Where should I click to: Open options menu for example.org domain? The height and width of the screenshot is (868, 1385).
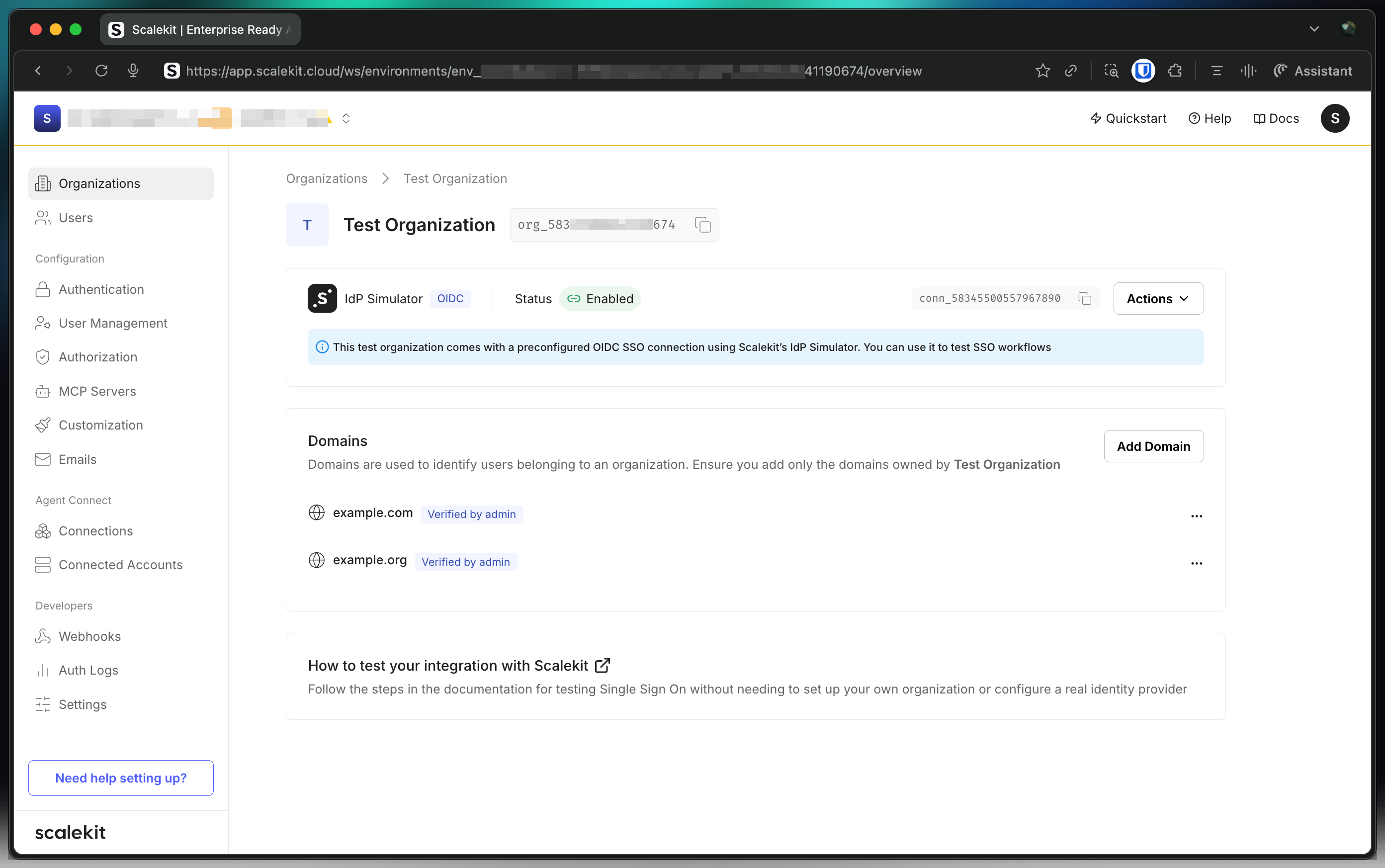point(1196,563)
